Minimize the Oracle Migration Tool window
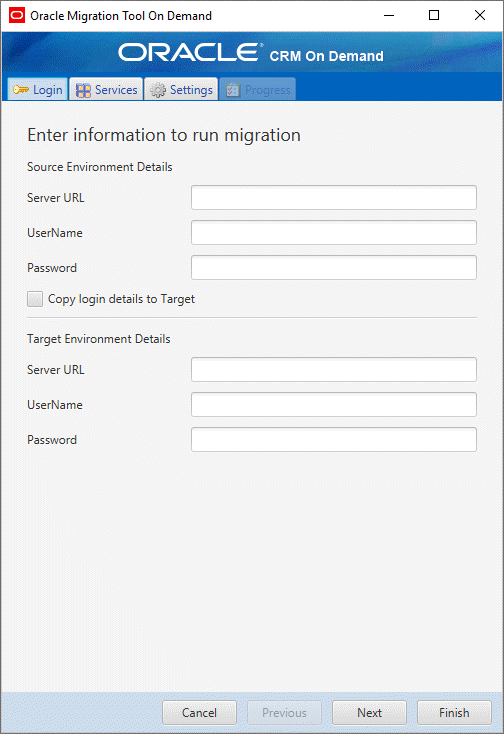504x734 pixels. [389, 15]
